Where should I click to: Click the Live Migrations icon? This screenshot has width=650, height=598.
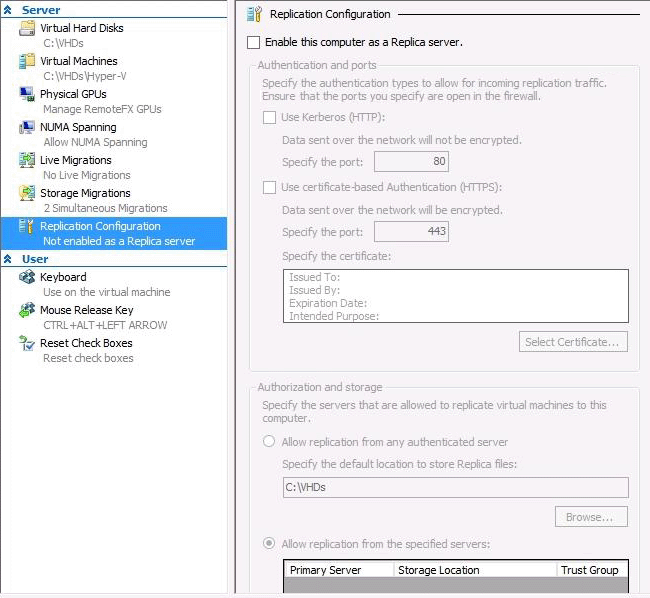[28, 160]
